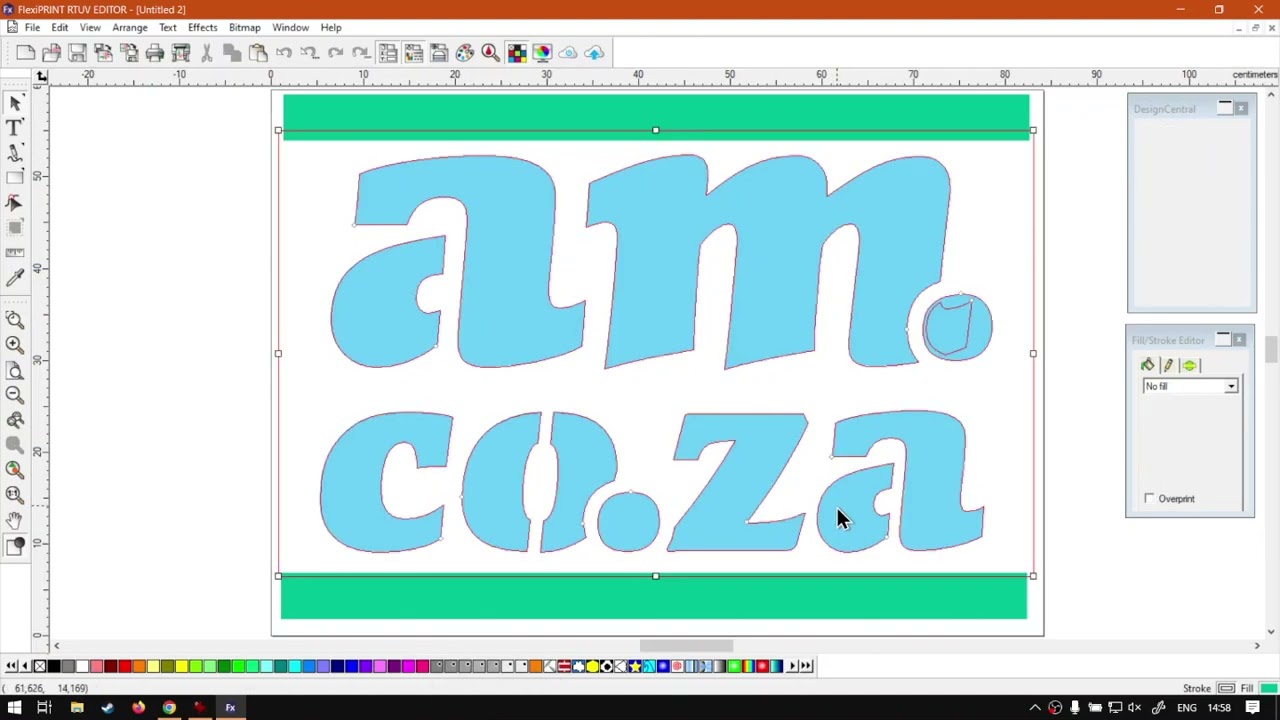Open the Window menu
Screen dimensions: 1280x720
point(291,27)
